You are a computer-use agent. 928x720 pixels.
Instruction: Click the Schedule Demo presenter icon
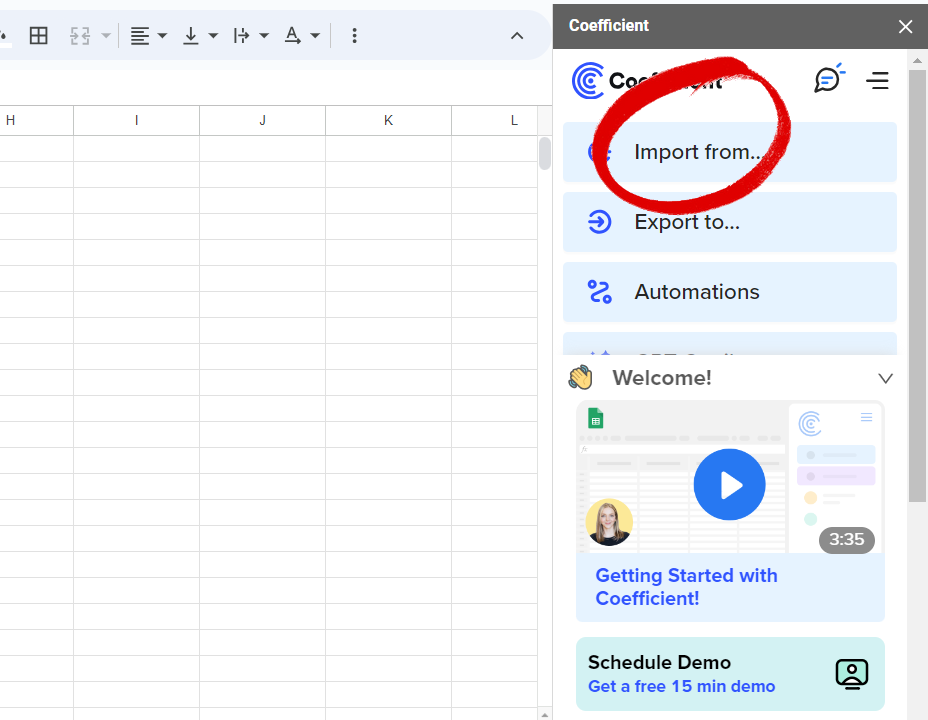[x=852, y=674]
